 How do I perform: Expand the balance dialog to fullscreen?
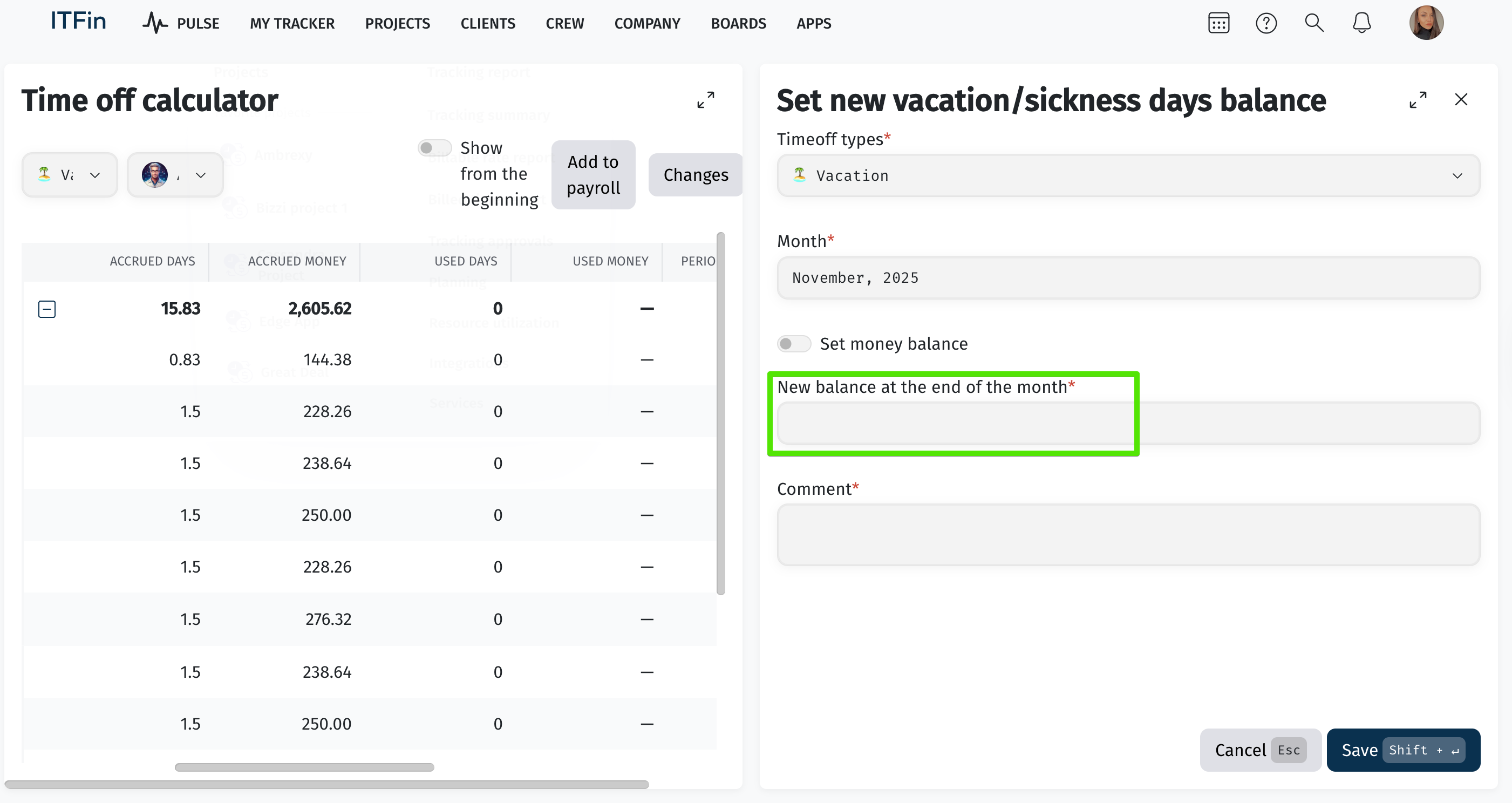pos(1418,100)
